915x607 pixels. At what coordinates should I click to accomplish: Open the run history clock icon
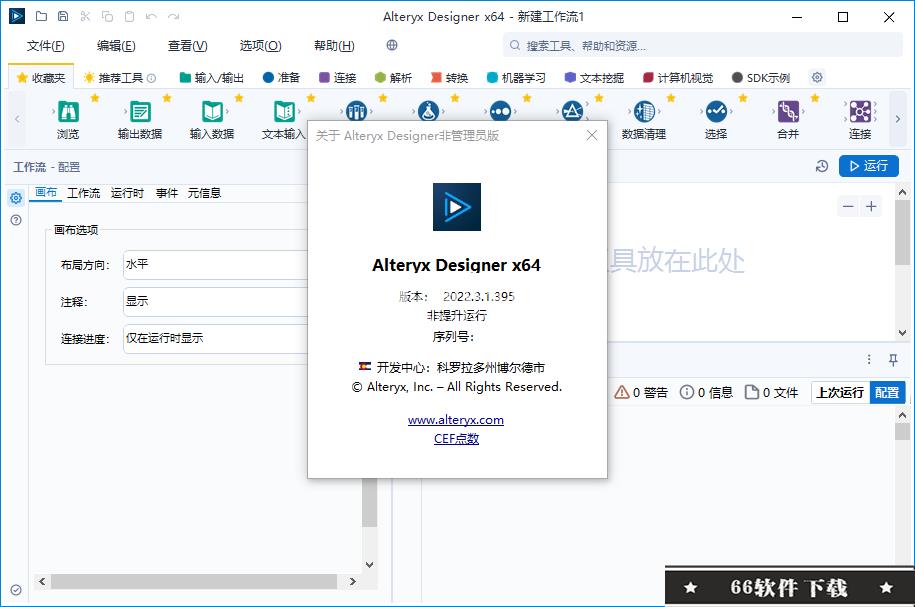coord(822,166)
